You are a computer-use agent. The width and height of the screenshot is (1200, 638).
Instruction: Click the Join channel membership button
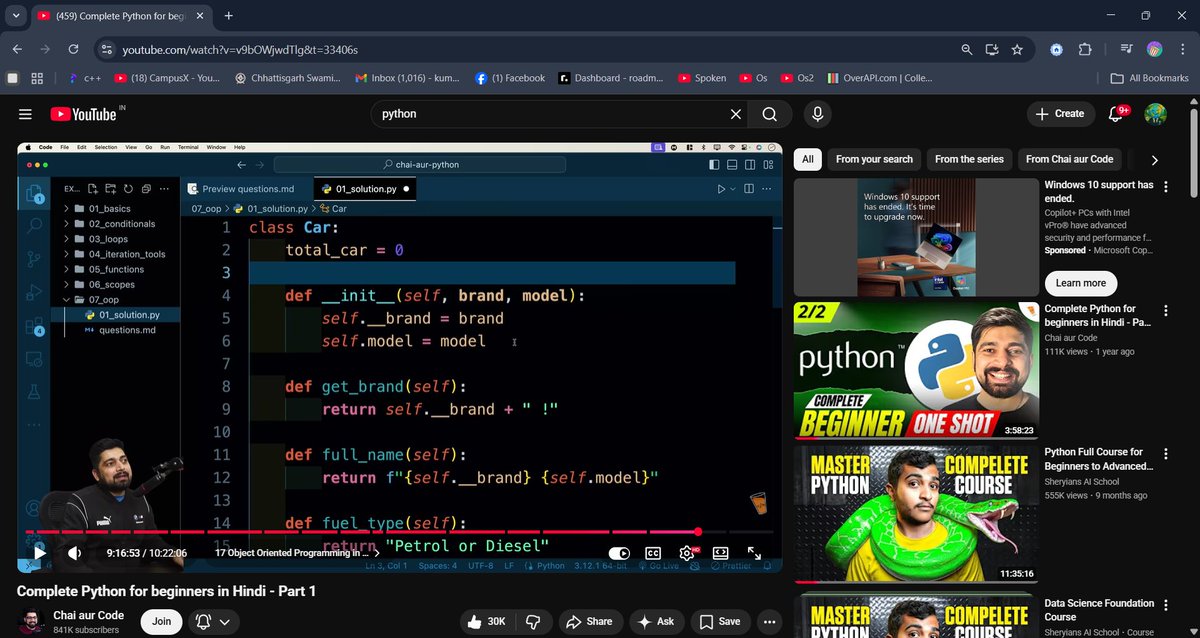161,621
